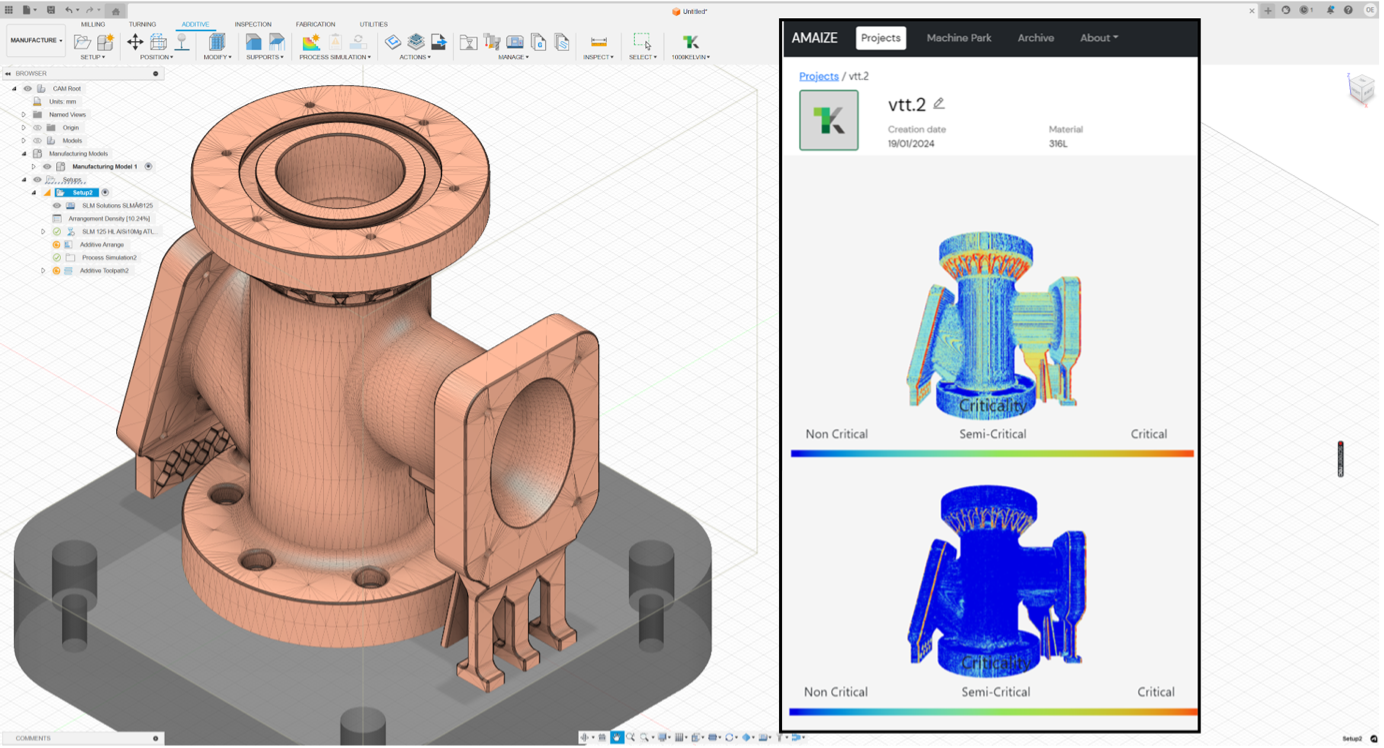Click the Save icon in quick access bar
Screen dimensions: 1384x748
click(51, 10)
